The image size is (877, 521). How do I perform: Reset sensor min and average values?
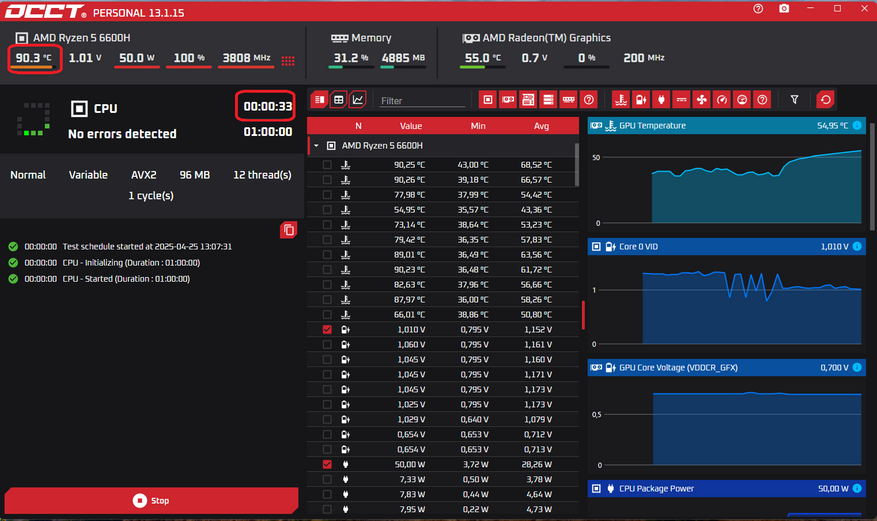click(826, 100)
